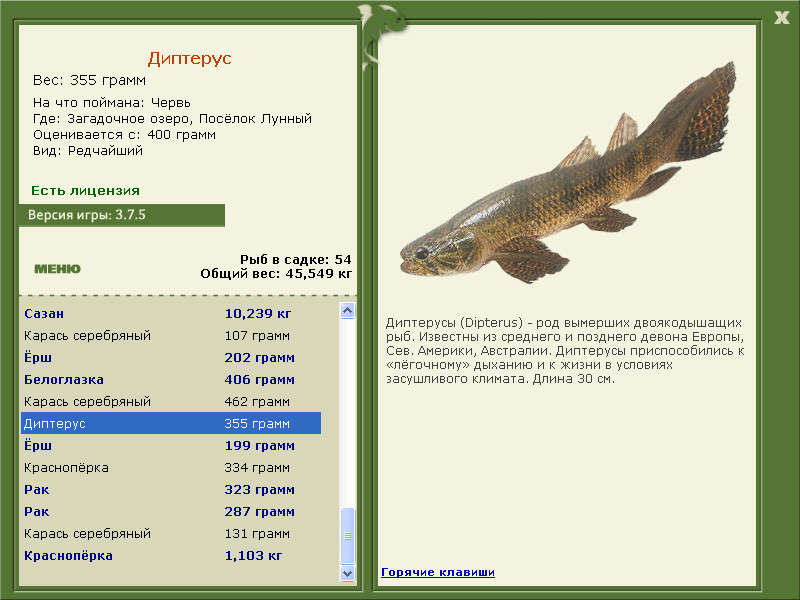Select Карась серебряный 131 грамм row

(x=171, y=533)
